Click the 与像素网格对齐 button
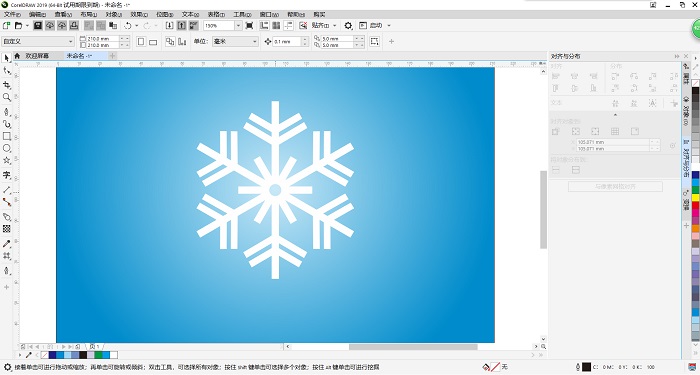 pos(615,187)
